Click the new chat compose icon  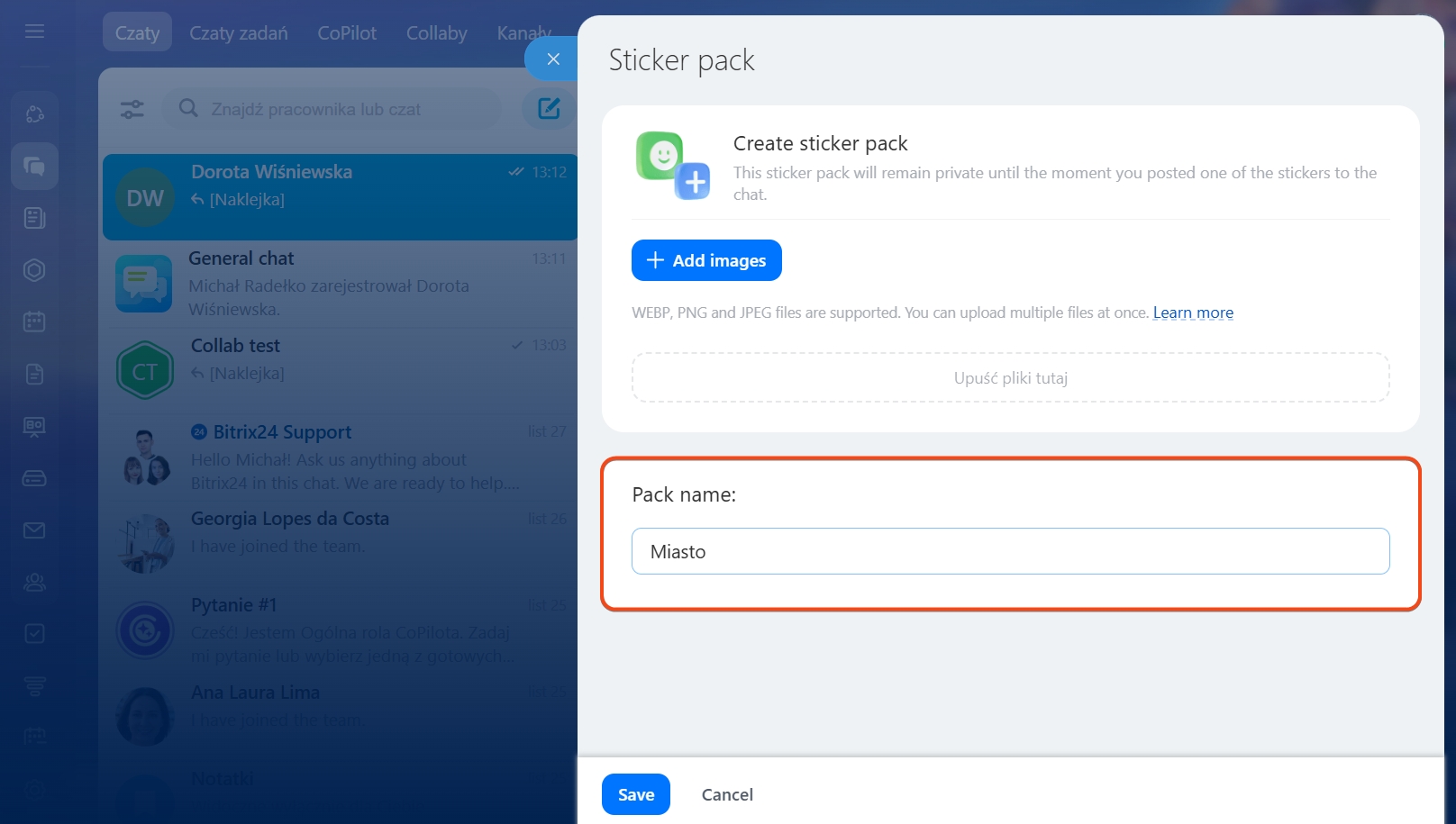pyautogui.click(x=549, y=109)
